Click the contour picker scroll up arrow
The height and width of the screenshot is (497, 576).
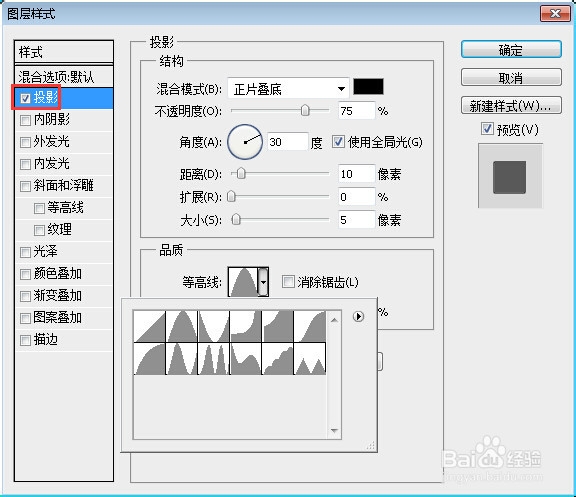[x=334, y=320]
